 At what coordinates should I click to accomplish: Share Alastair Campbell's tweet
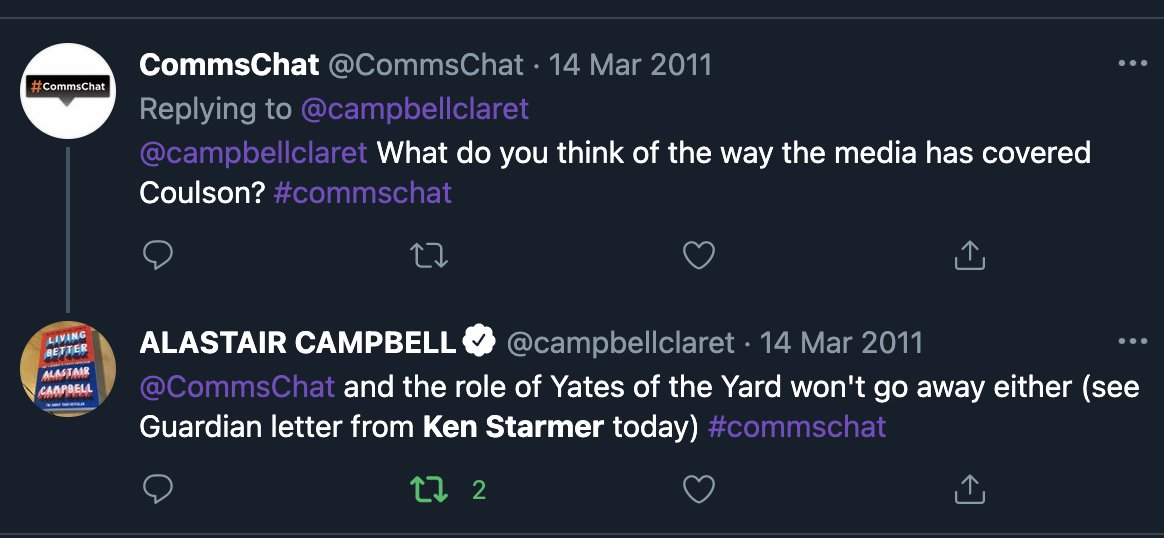pos(969,489)
